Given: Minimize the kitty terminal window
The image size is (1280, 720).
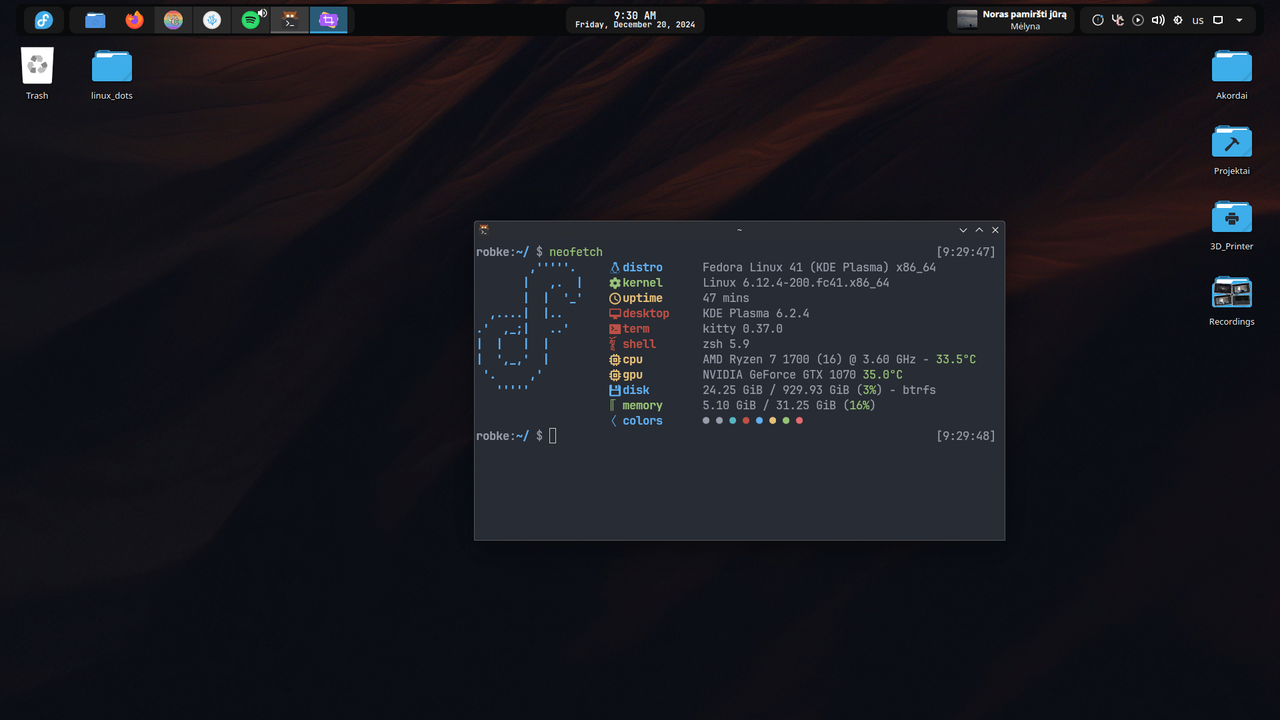Looking at the screenshot, I should (963, 230).
